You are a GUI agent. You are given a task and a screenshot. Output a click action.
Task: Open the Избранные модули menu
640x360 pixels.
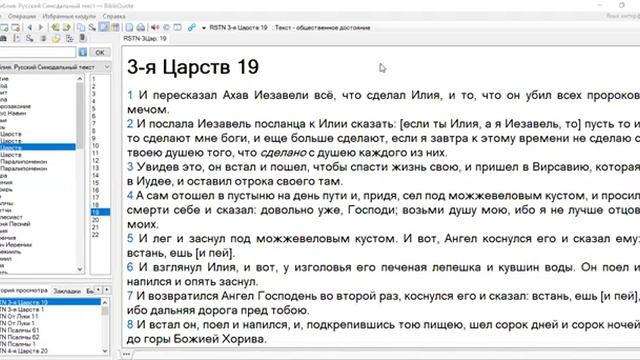[x=69, y=16]
